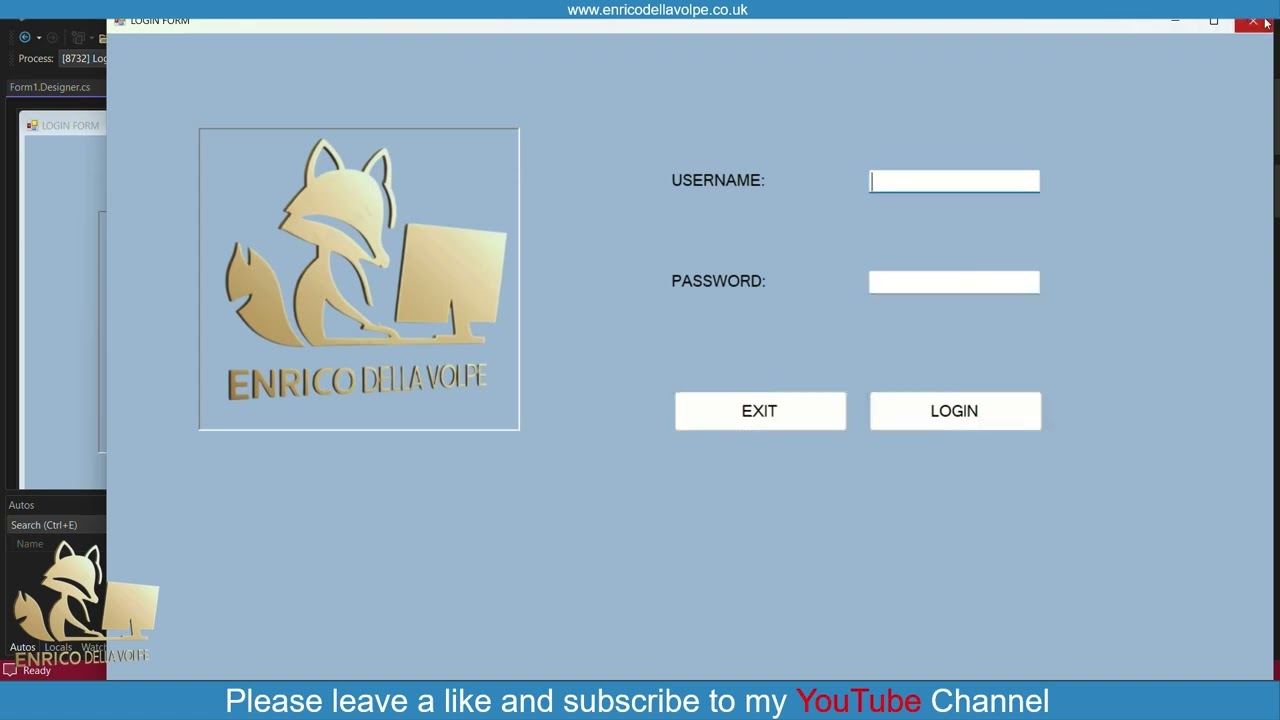Image resolution: width=1280 pixels, height=720 pixels.
Task: Click the USERNAME text input field
Action: coord(954,181)
